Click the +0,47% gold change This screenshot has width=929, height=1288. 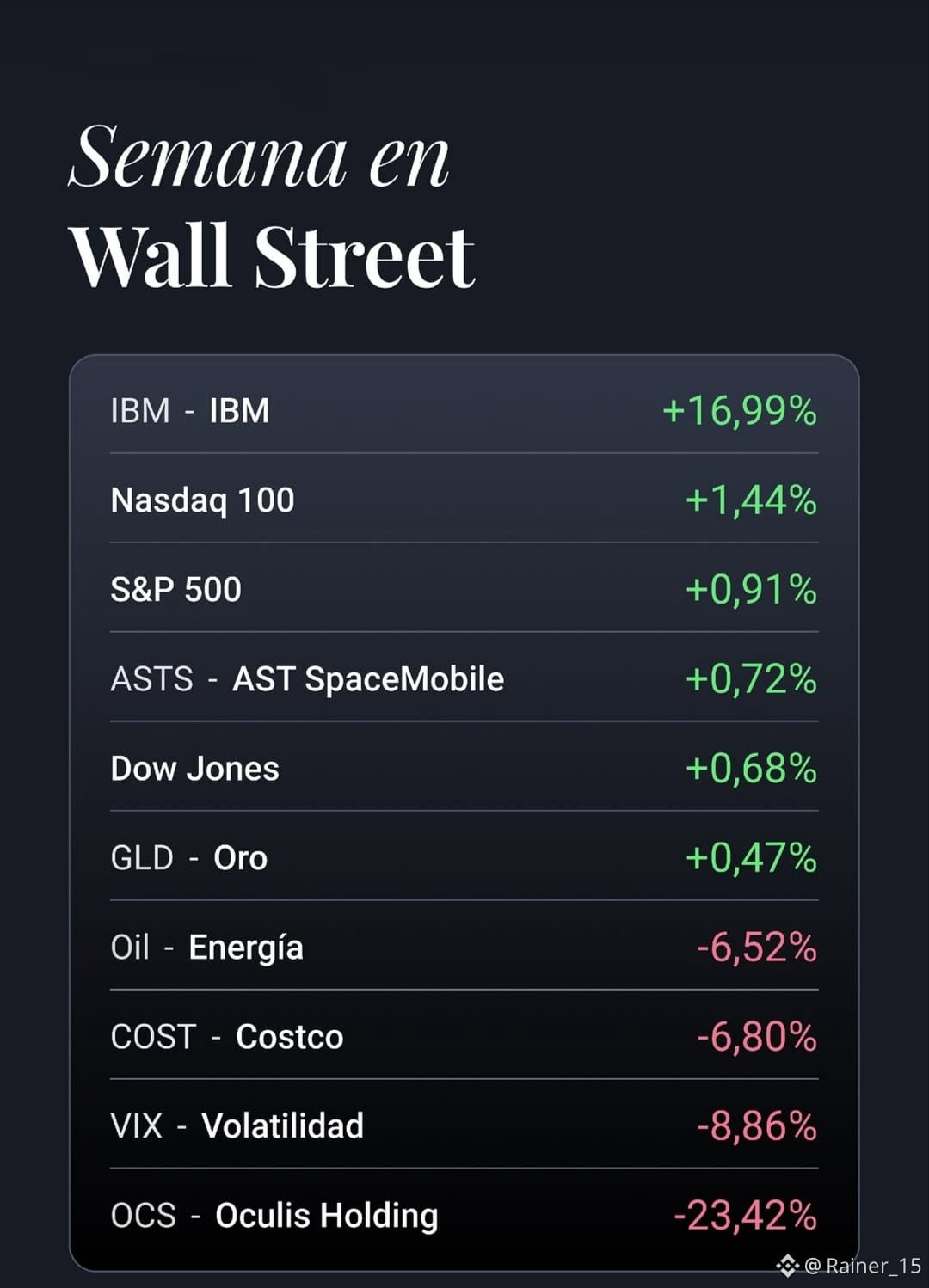click(x=751, y=857)
